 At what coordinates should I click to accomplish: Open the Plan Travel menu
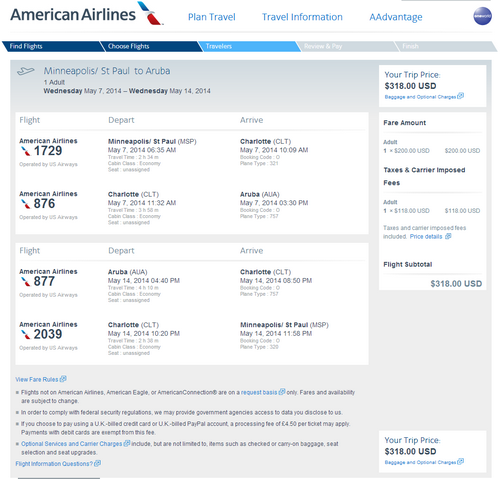pos(212,17)
